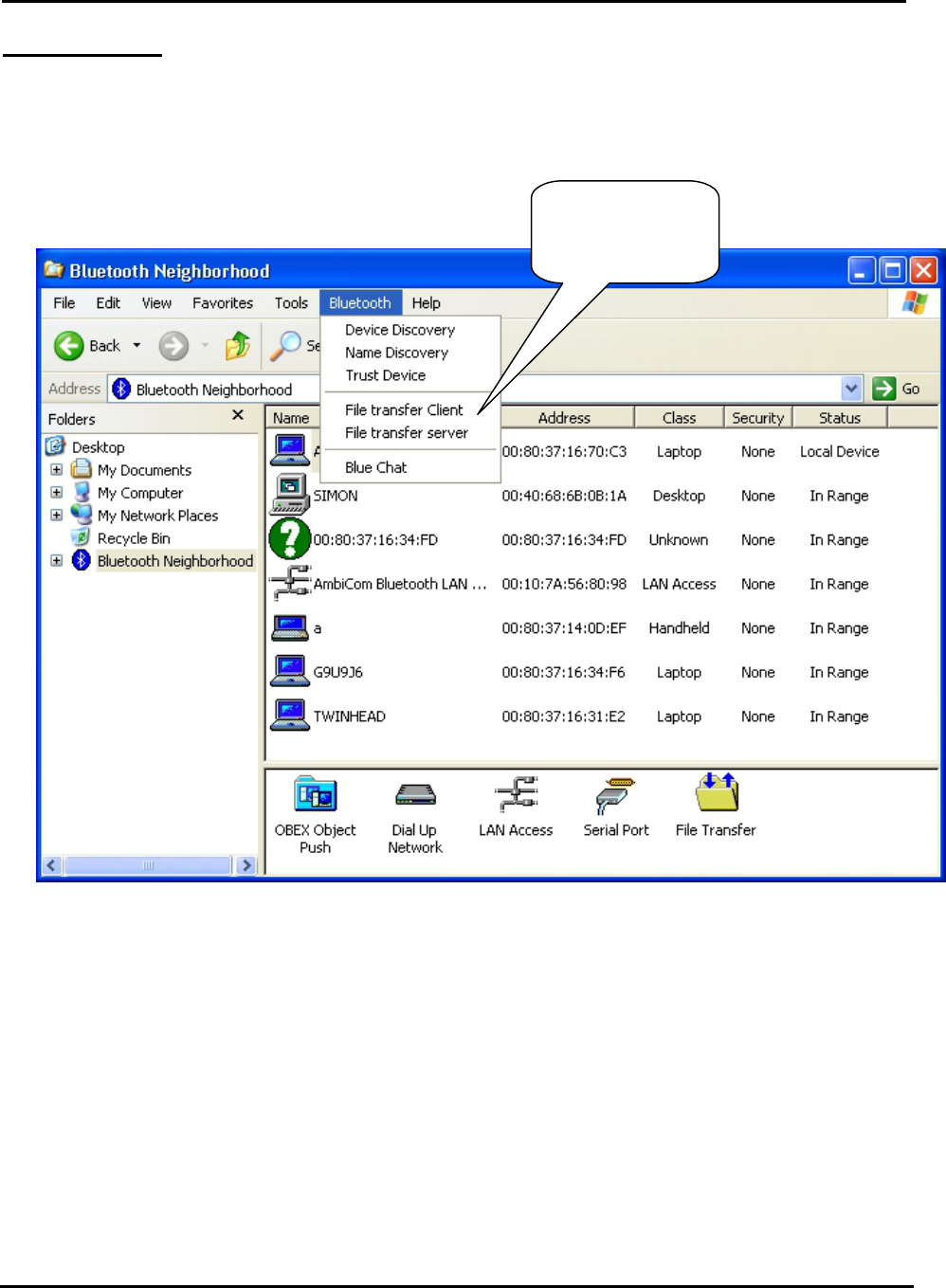Sort by the Name column header

(x=293, y=418)
